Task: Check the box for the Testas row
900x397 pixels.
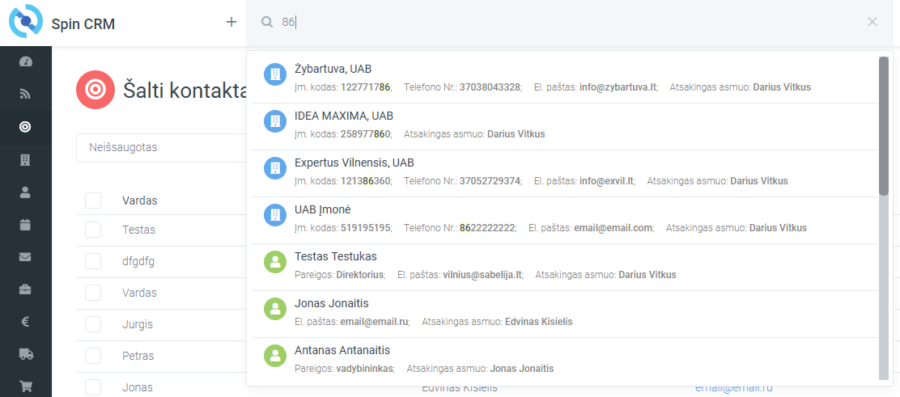Action: 93,230
